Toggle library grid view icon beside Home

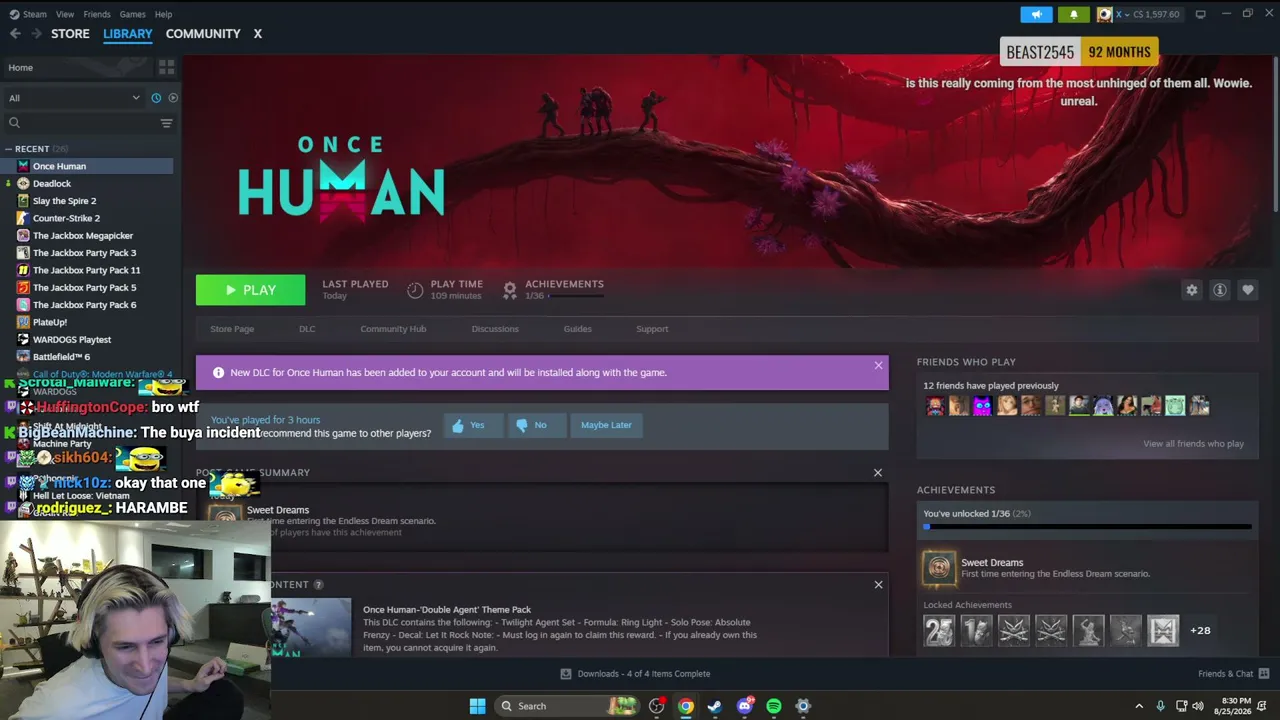coord(166,67)
